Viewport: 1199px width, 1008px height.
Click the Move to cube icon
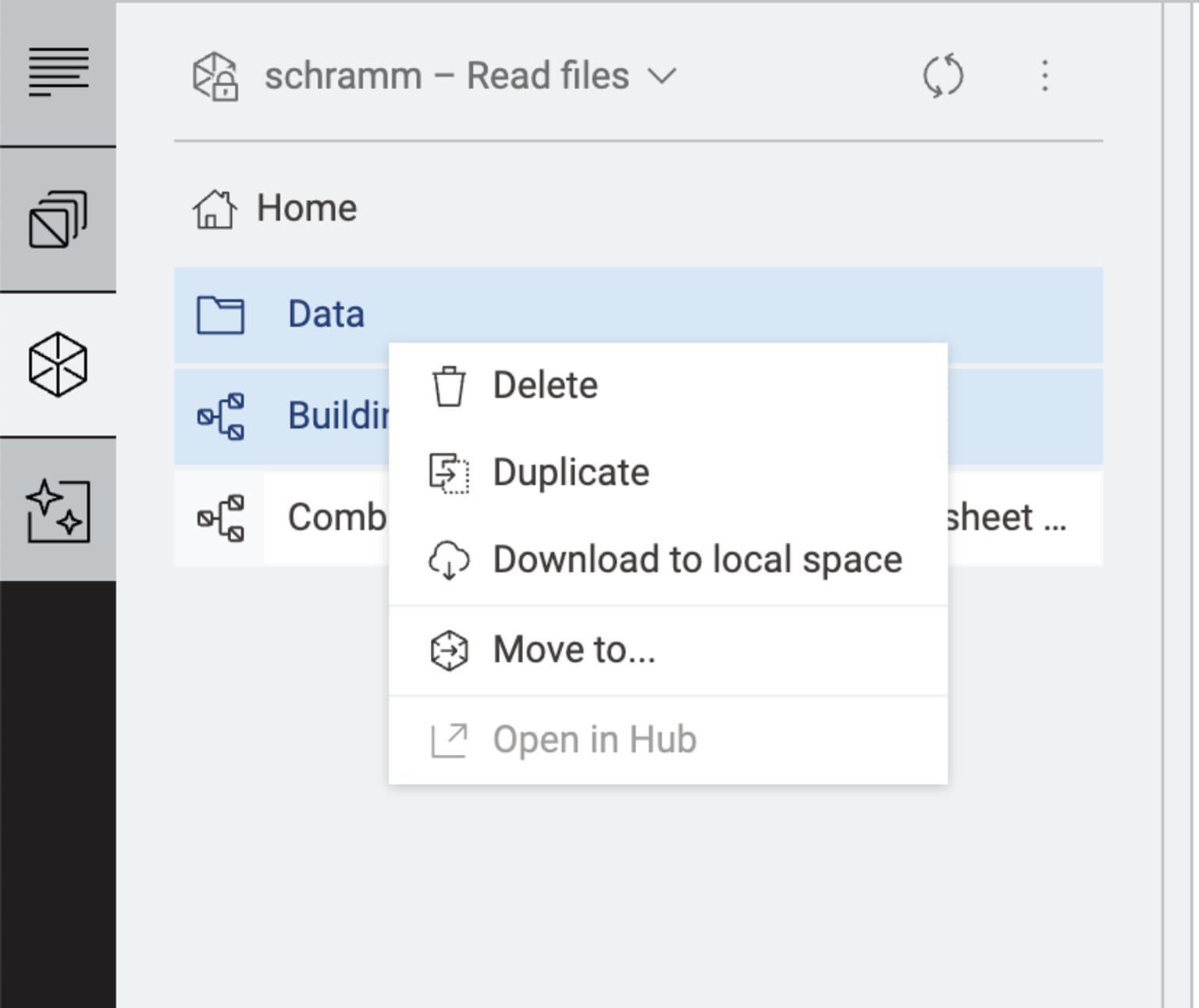pyautogui.click(x=449, y=650)
